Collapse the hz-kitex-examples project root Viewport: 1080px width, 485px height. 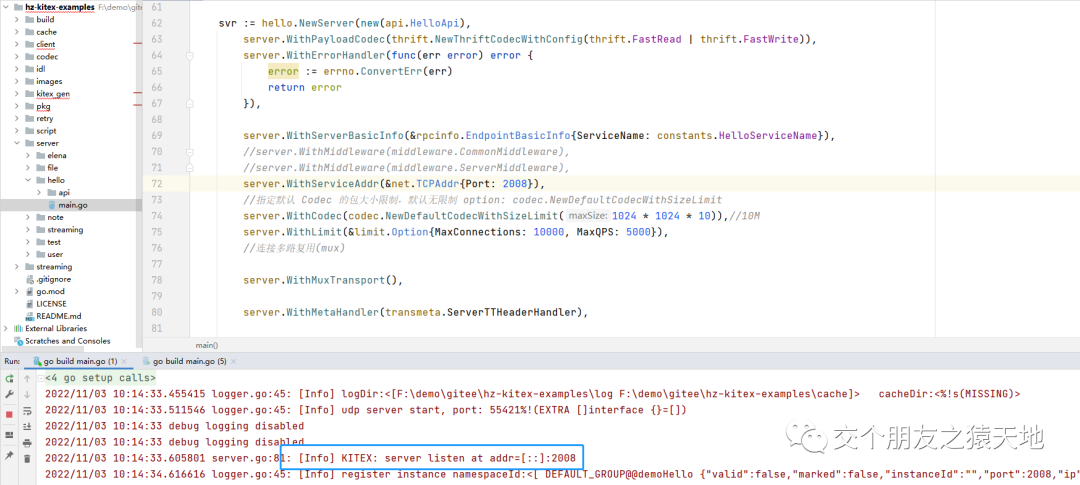pos(6,7)
